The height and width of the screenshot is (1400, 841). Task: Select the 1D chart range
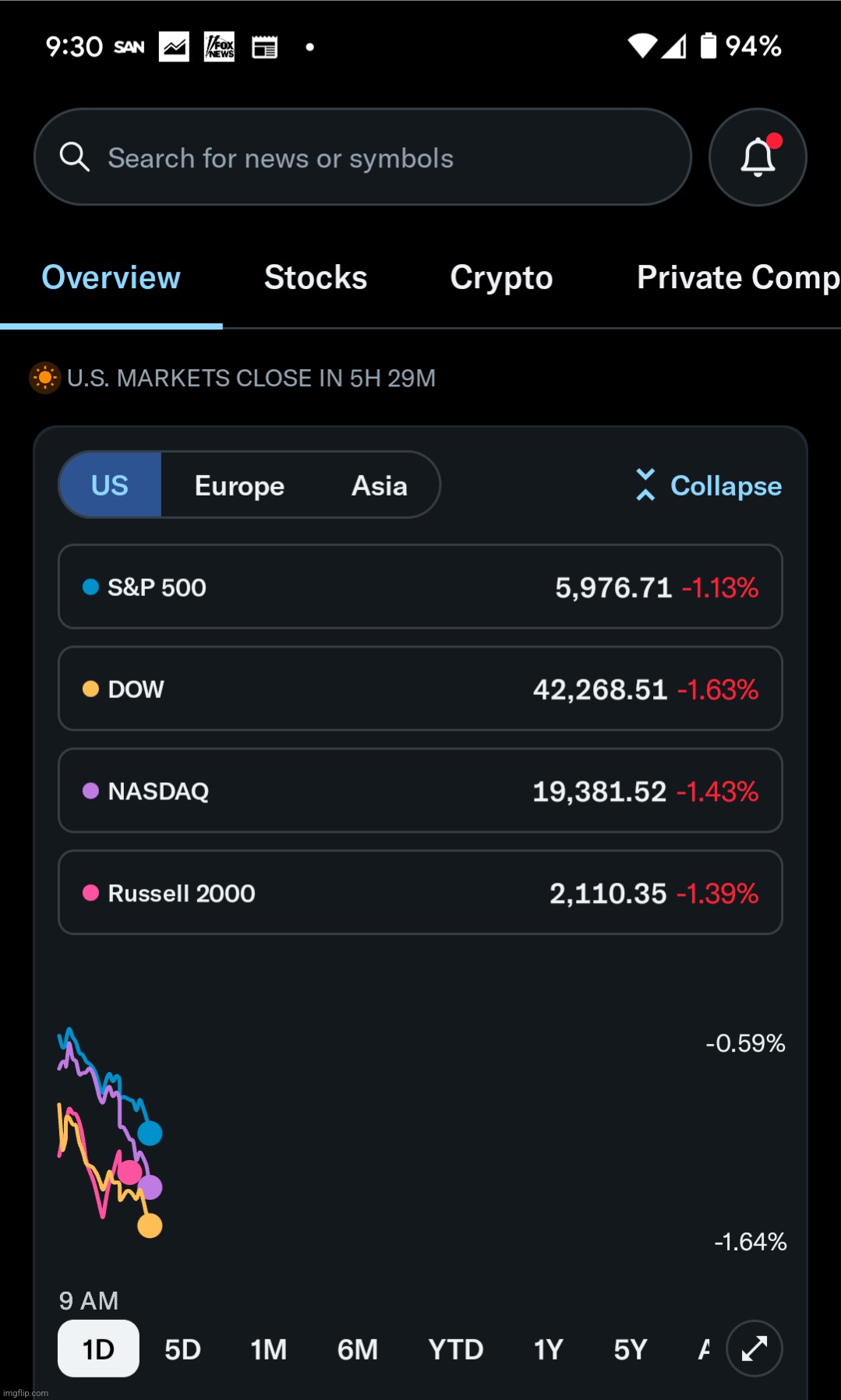pos(98,1349)
